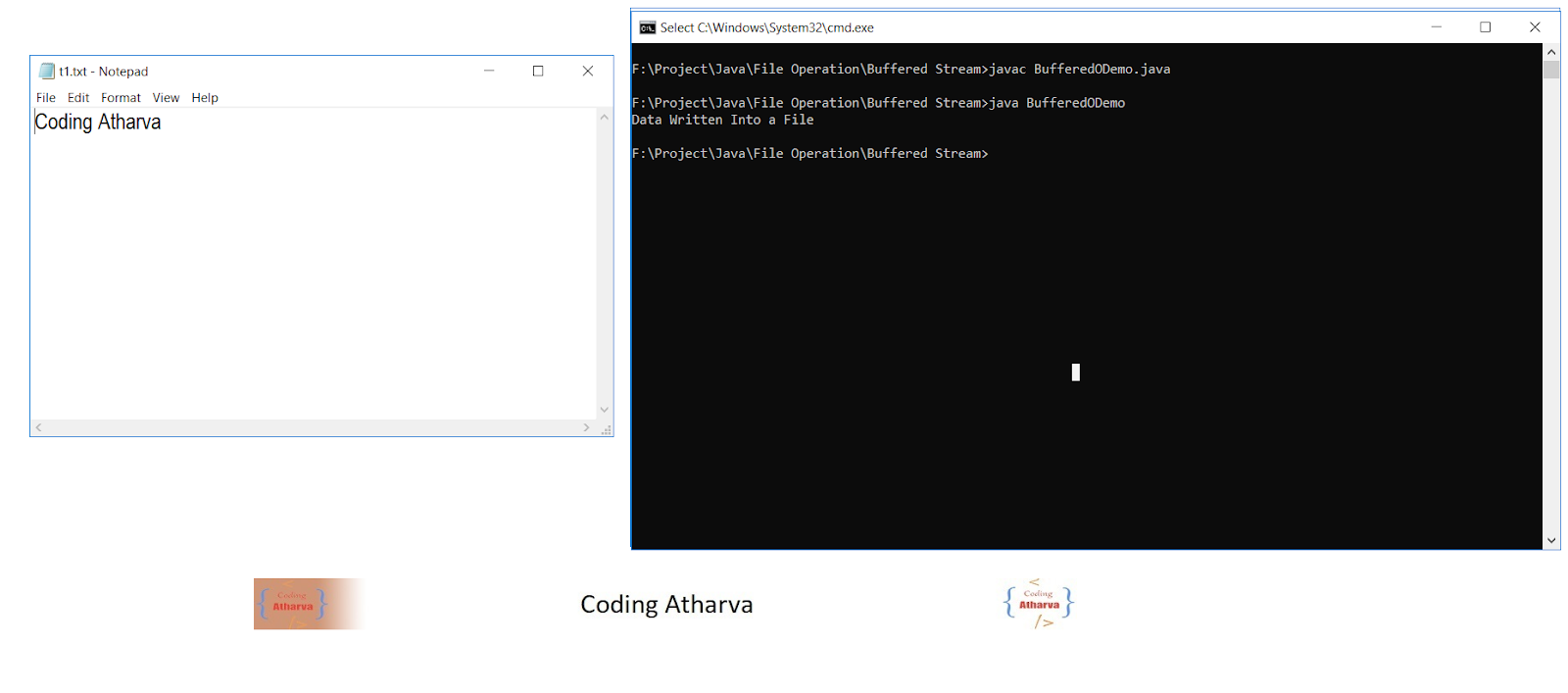
Task: Click the 'Data Written Into a File' output
Action: click(723, 120)
